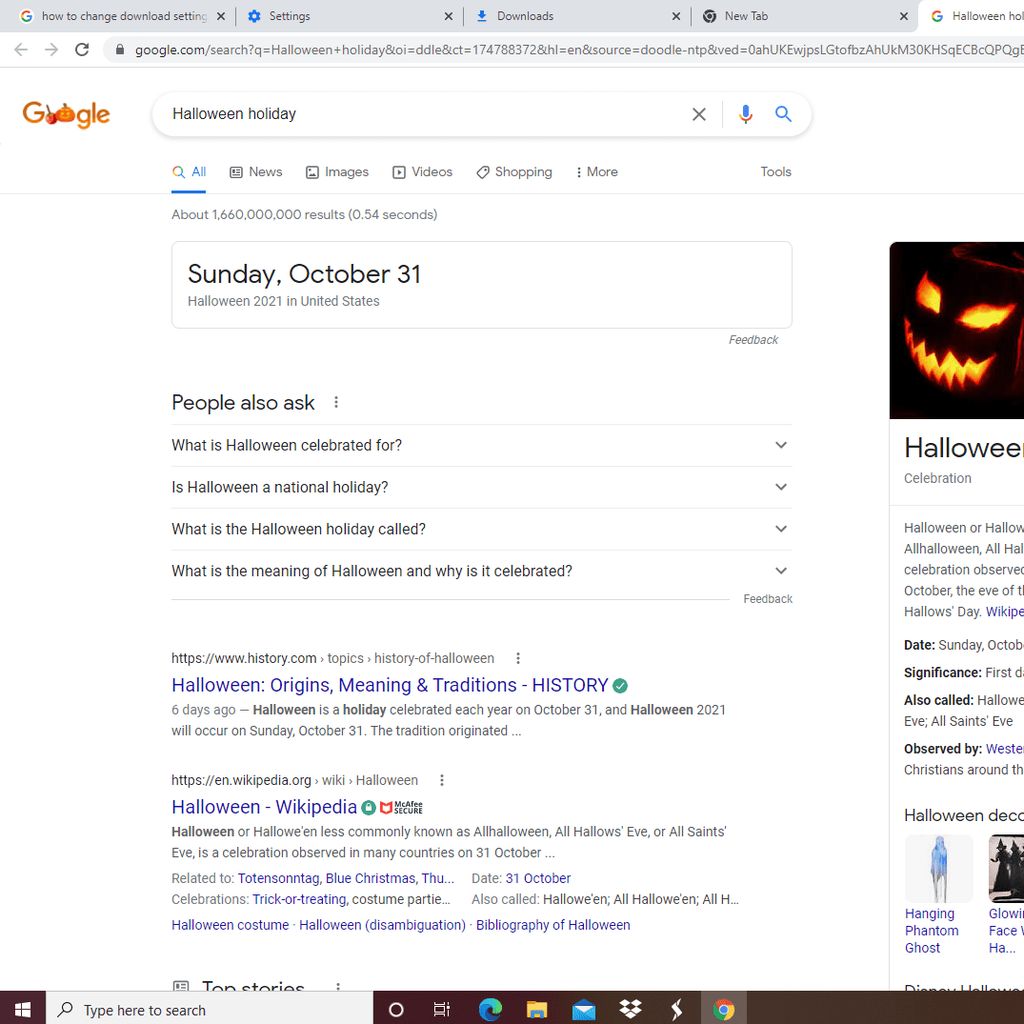Switch to the Shopping results tab

514,172
